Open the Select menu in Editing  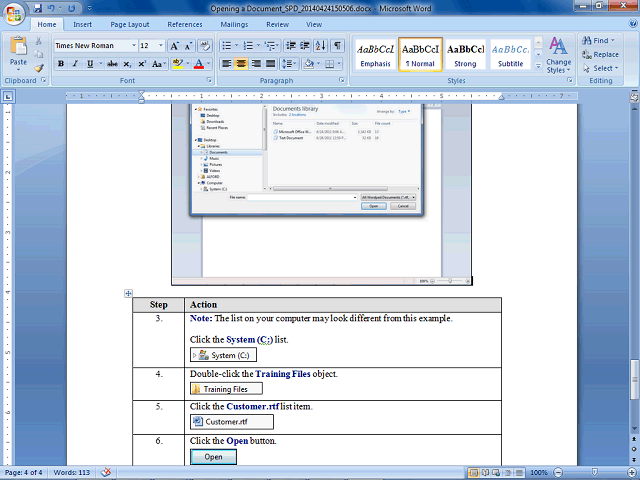[601, 68]
